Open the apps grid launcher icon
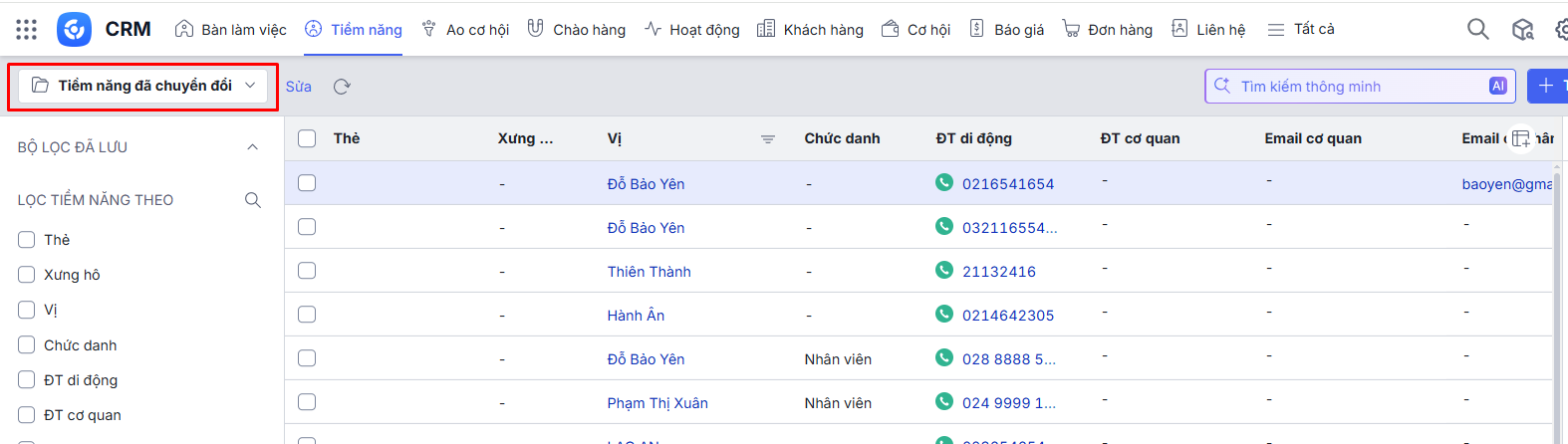The image size is (1568, 444). (27, 30)
